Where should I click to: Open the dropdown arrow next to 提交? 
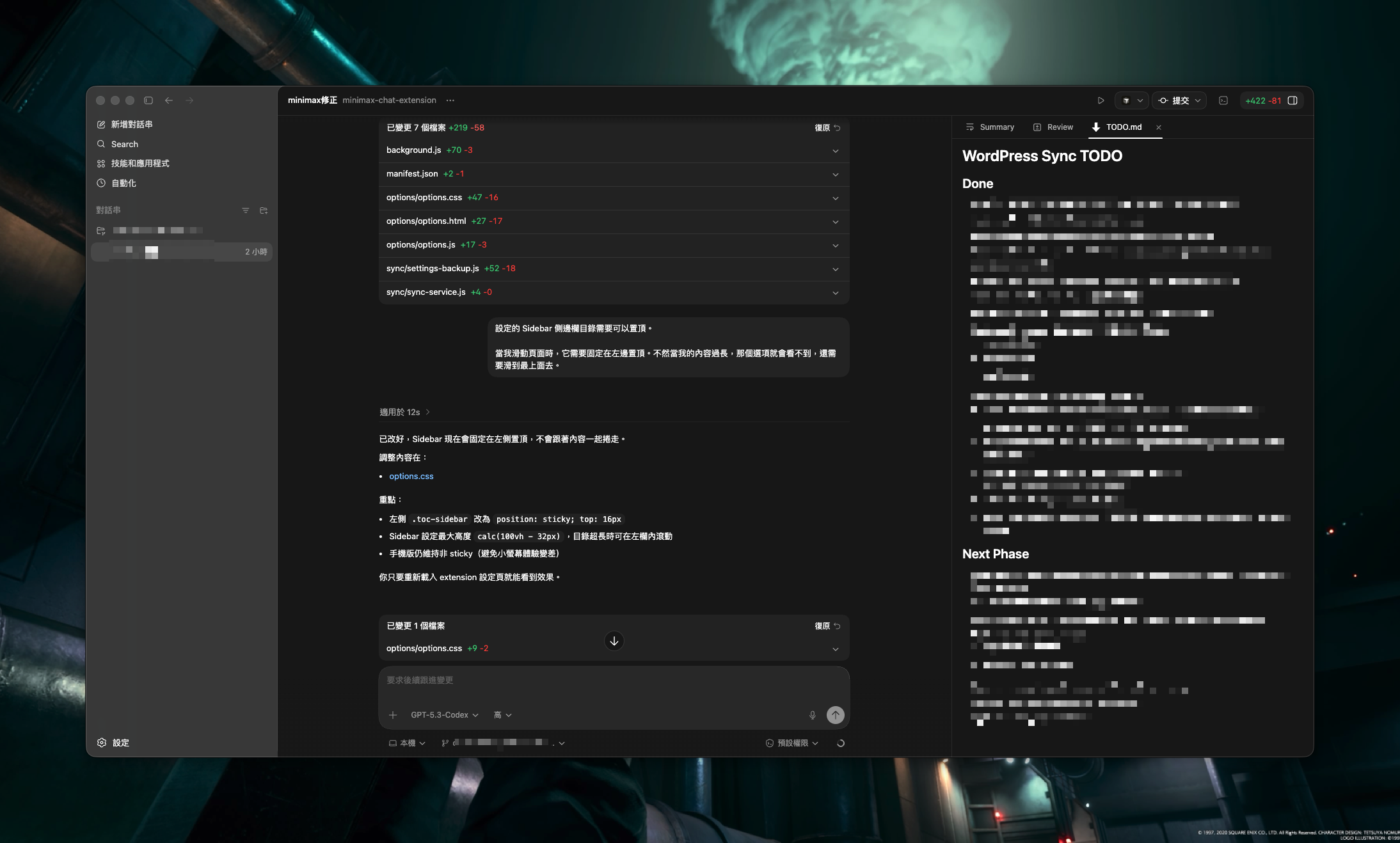coord(1198,100)
